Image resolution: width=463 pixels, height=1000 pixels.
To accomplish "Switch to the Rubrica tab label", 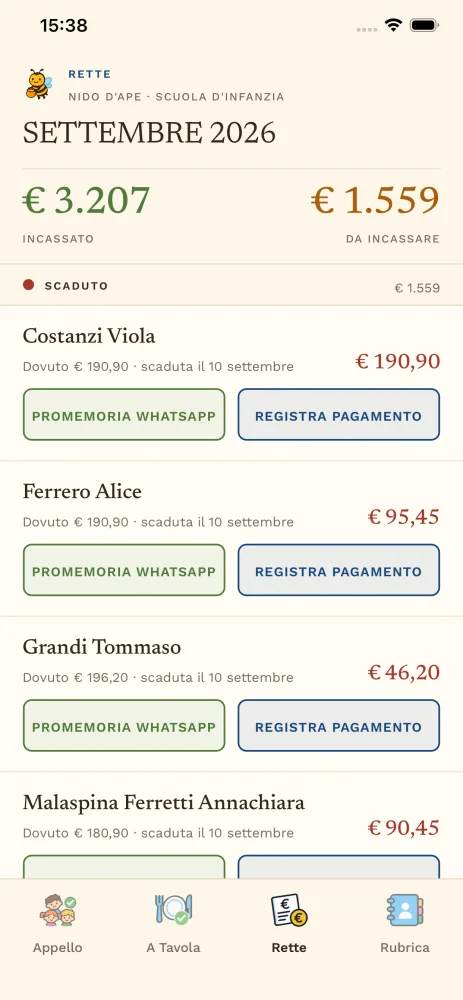I will click(405, 948).
